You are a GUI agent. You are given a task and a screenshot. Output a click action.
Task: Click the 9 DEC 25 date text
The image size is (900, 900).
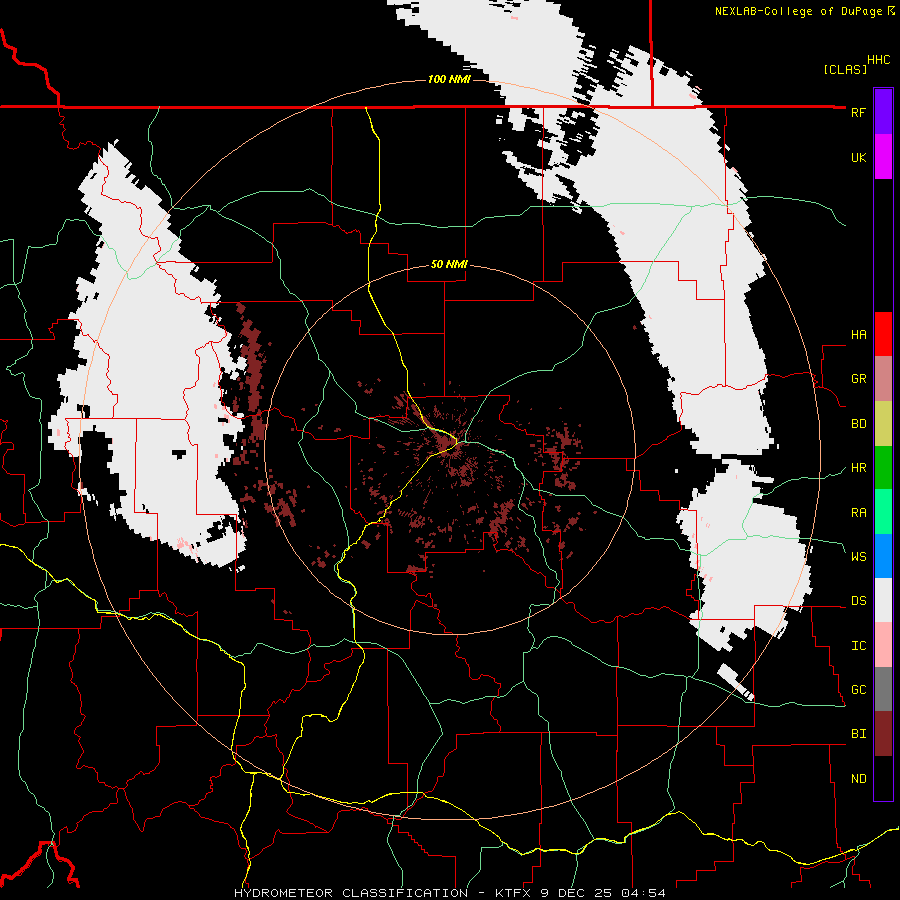click(577, 893)
